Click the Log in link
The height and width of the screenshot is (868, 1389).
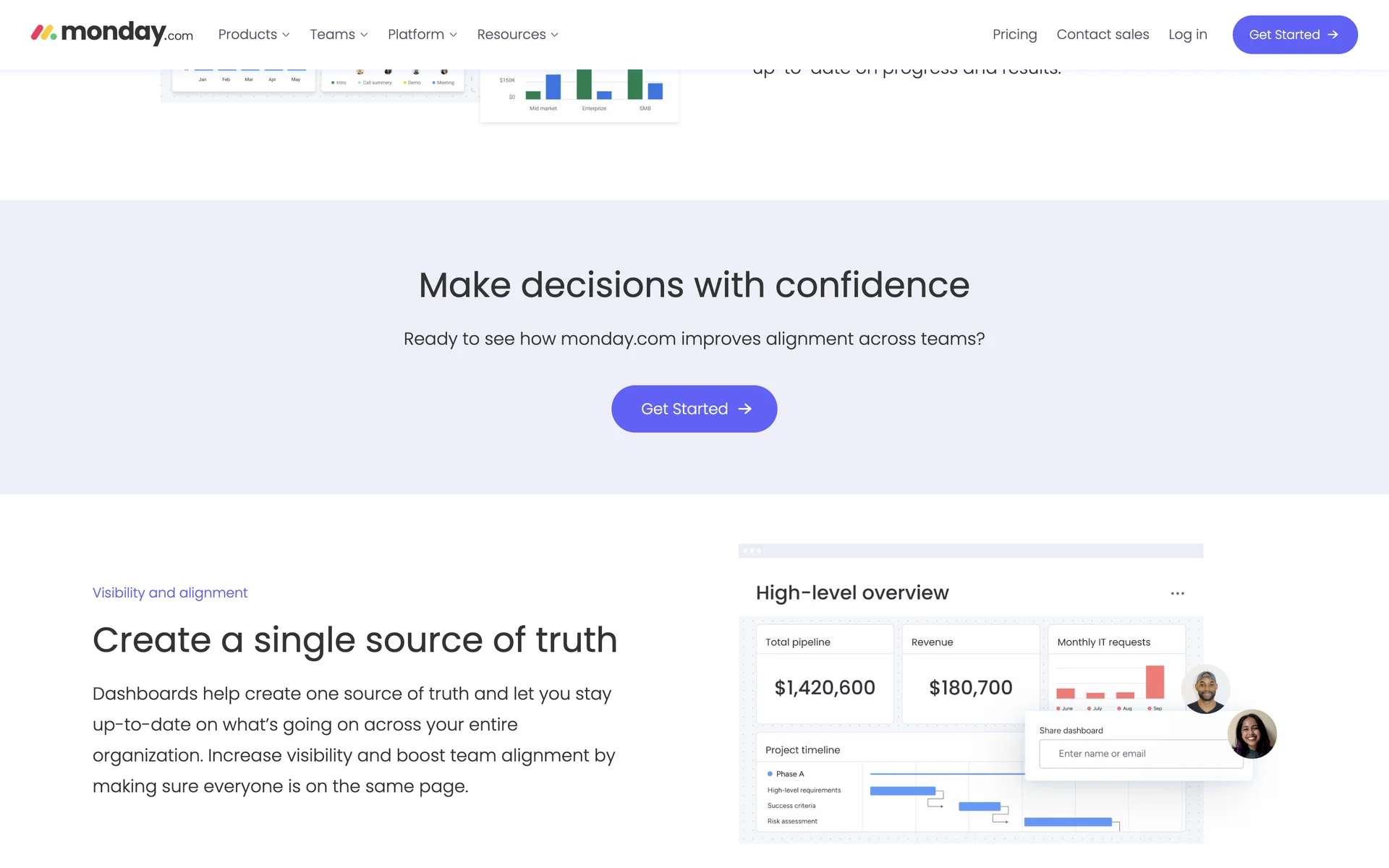pos(1187,35)
